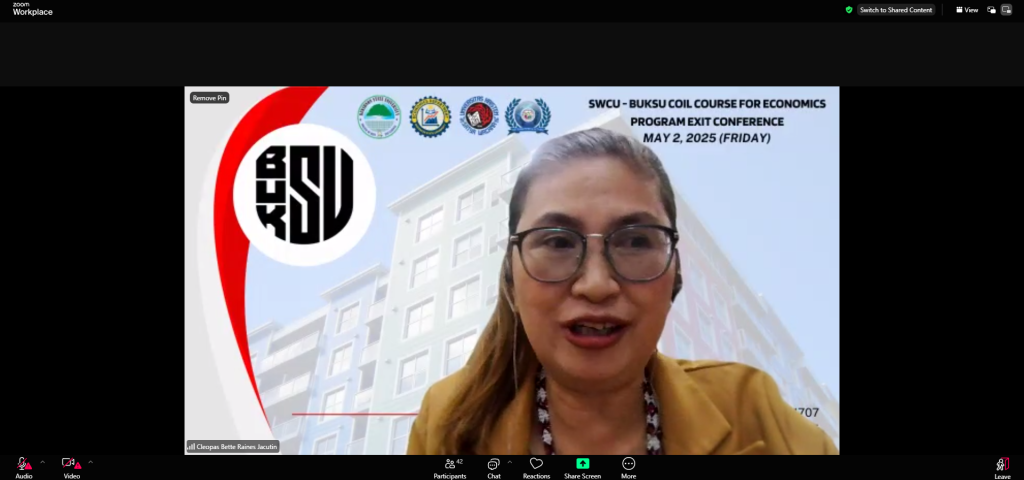Expand the video options arrow

[90, 462]
